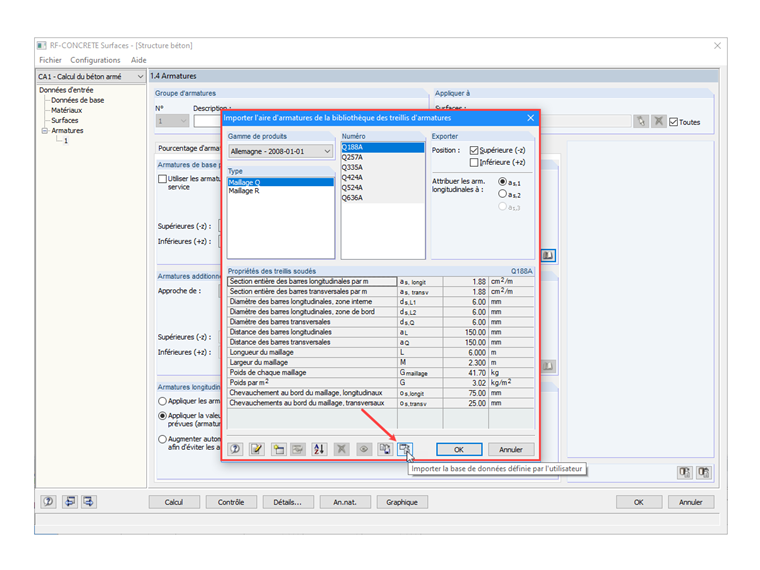Viewport: 760px width, 570px height.
Task: Collapse the Armatures tree node
Action: (45, 131)
